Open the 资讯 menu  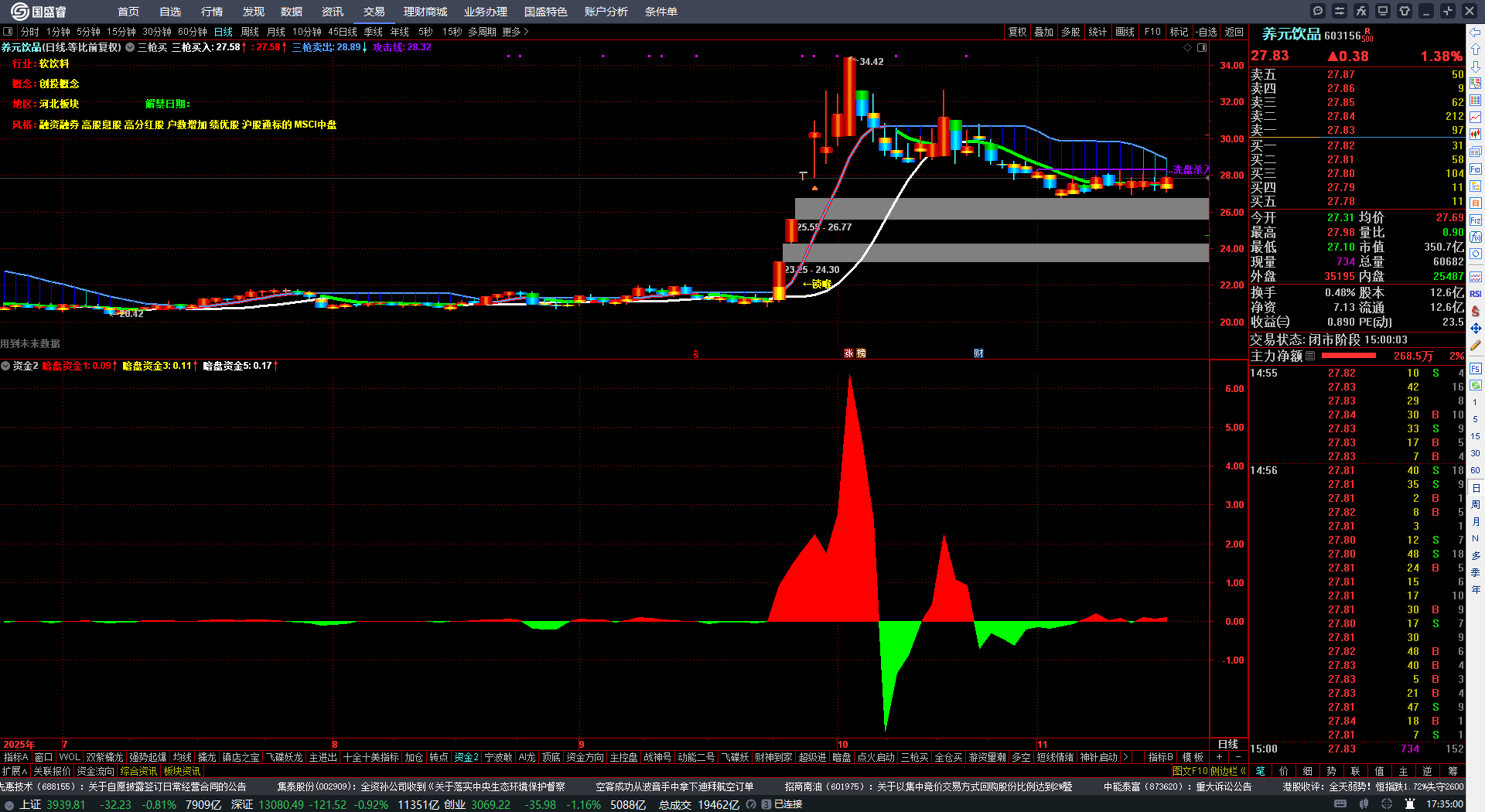[x=333, y=12]
